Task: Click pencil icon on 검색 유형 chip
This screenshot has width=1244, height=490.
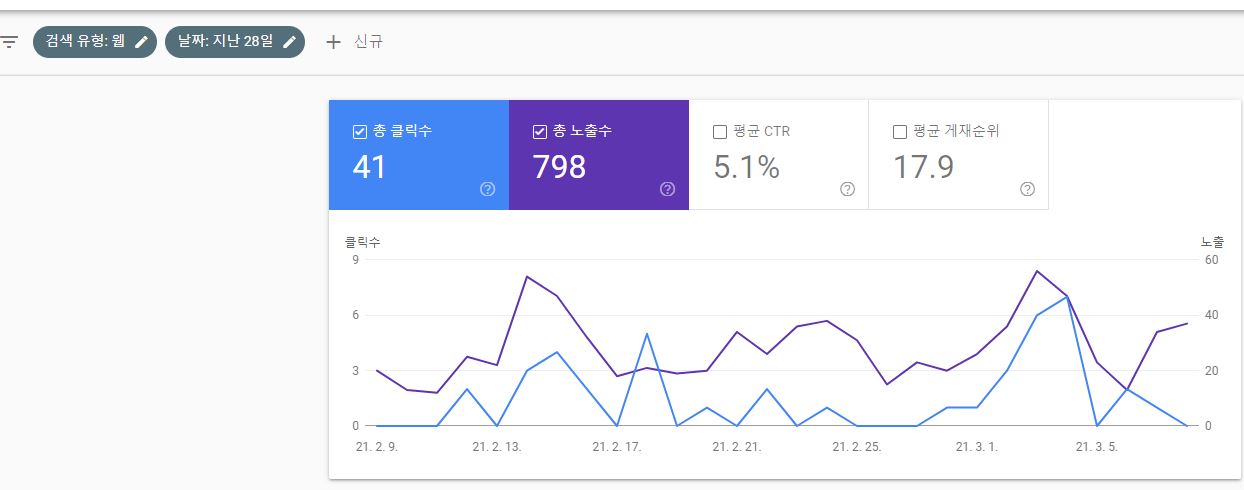Action: (142, 42)
